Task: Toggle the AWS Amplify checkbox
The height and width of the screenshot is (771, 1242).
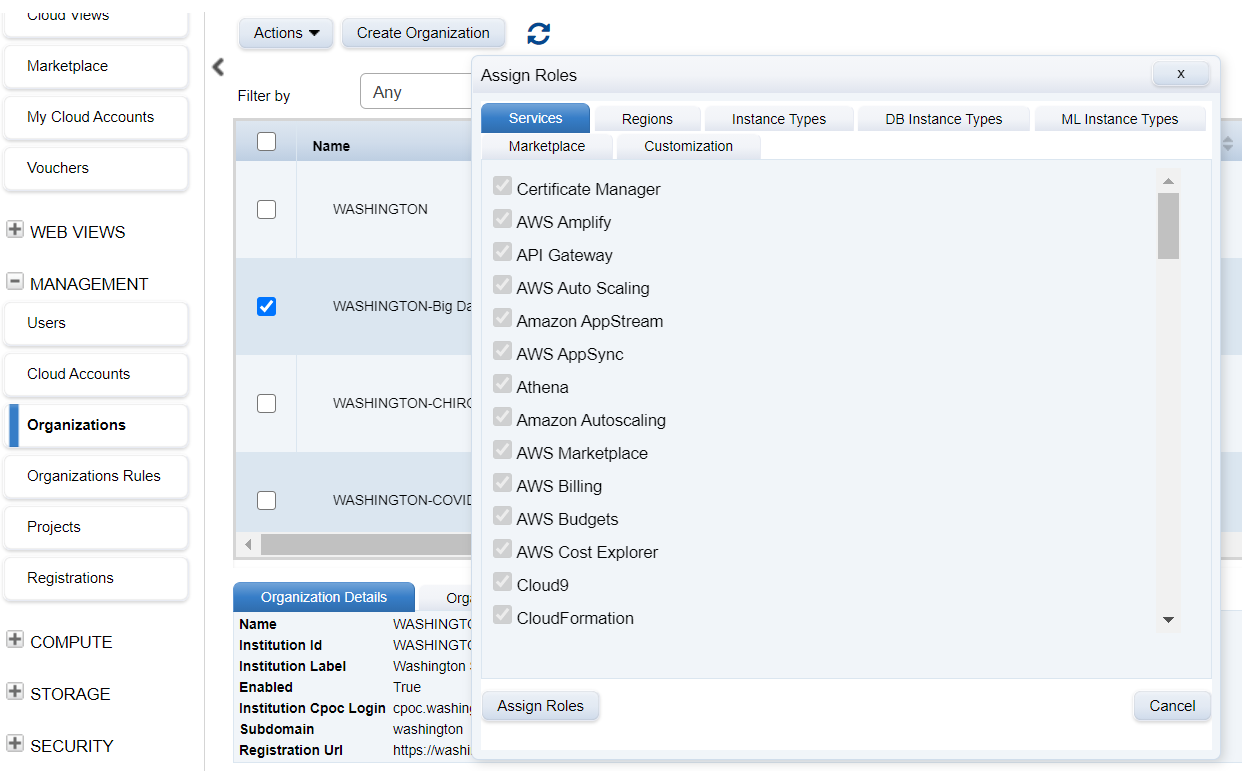Action: coord(502,219)
